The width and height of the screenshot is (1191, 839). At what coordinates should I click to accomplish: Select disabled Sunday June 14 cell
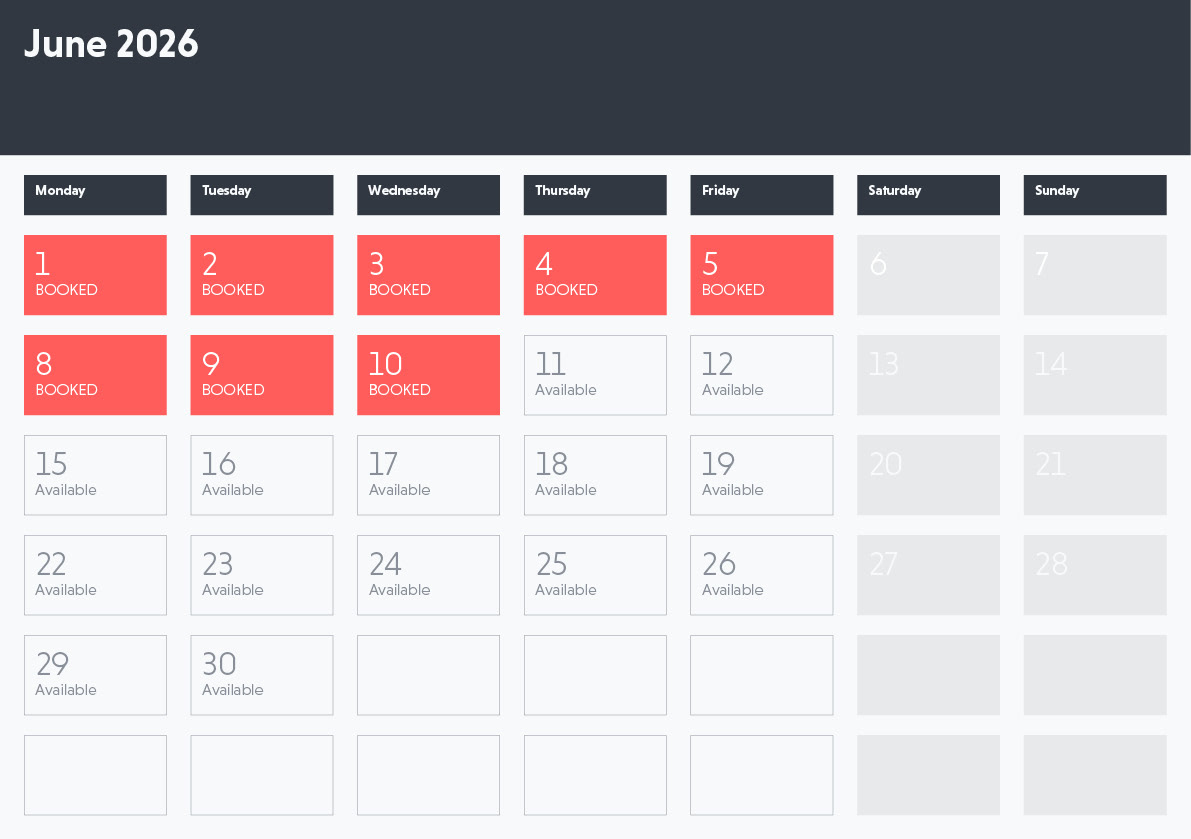pos(1094,375)
